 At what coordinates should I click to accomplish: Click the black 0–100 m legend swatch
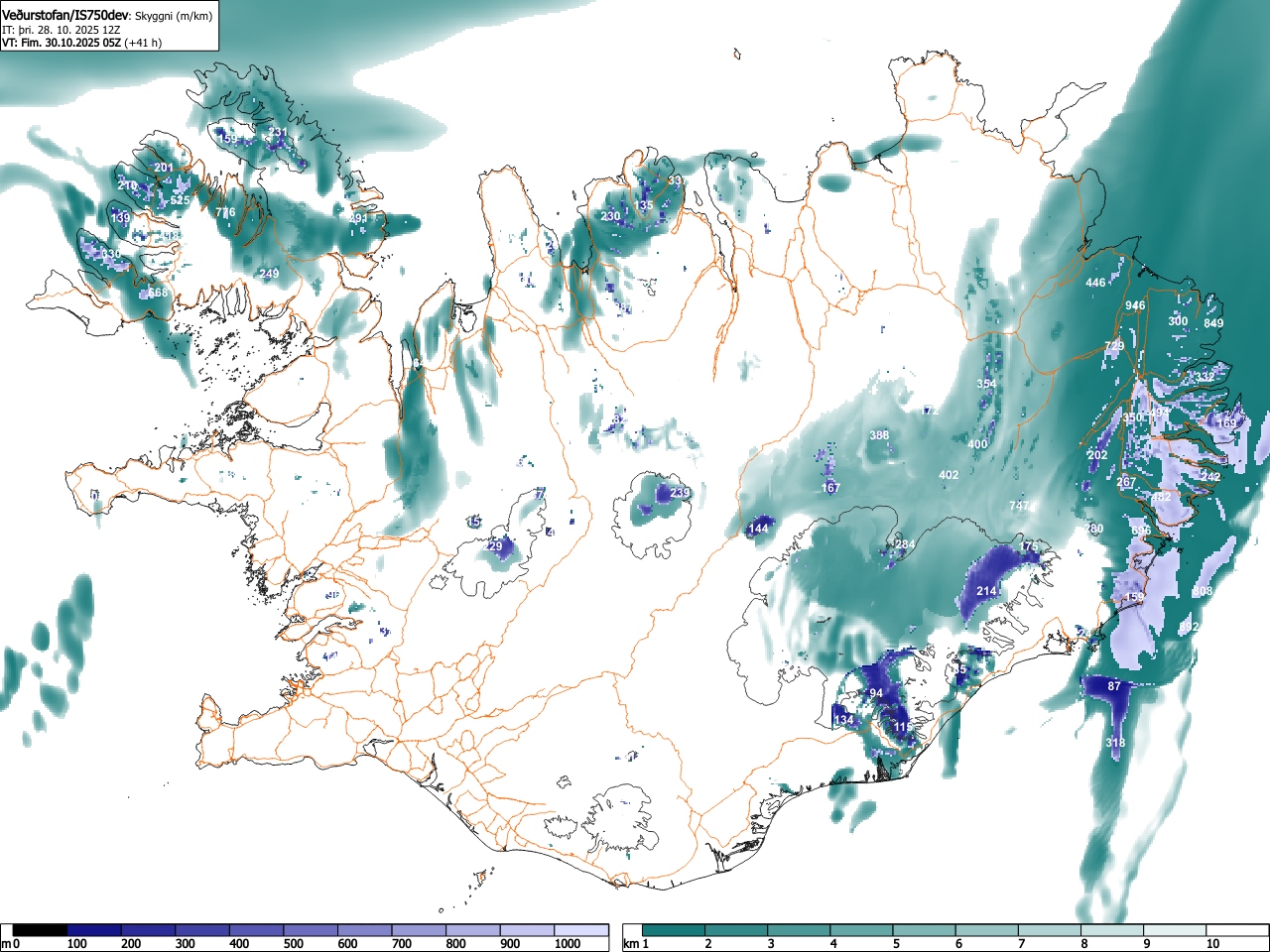(x=40, y=930)
